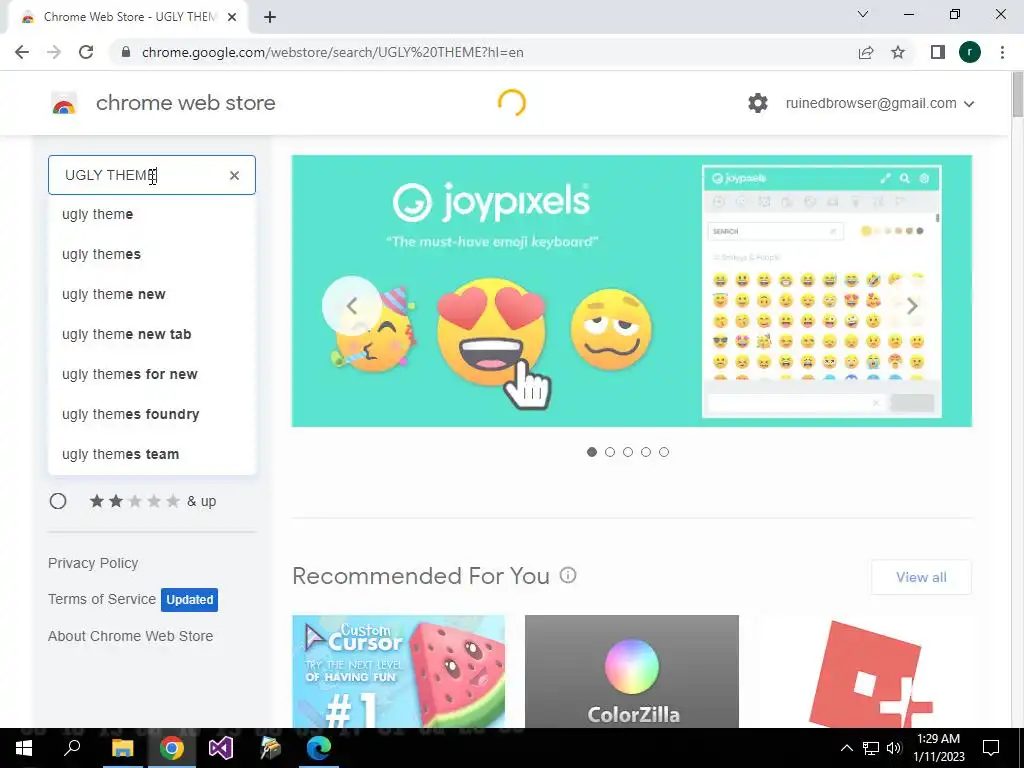Select the fifth carousel dot
Viewport: 1024px width, 768px height.
664,452
